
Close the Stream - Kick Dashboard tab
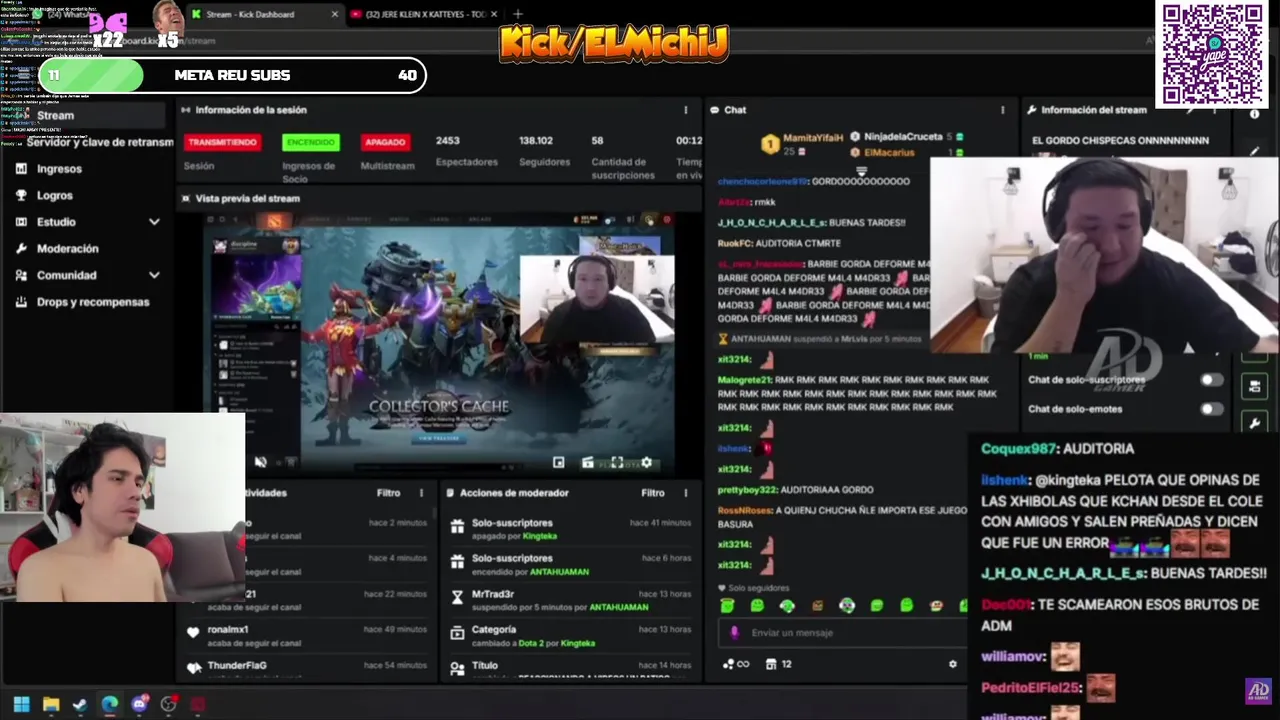[335, 14]
